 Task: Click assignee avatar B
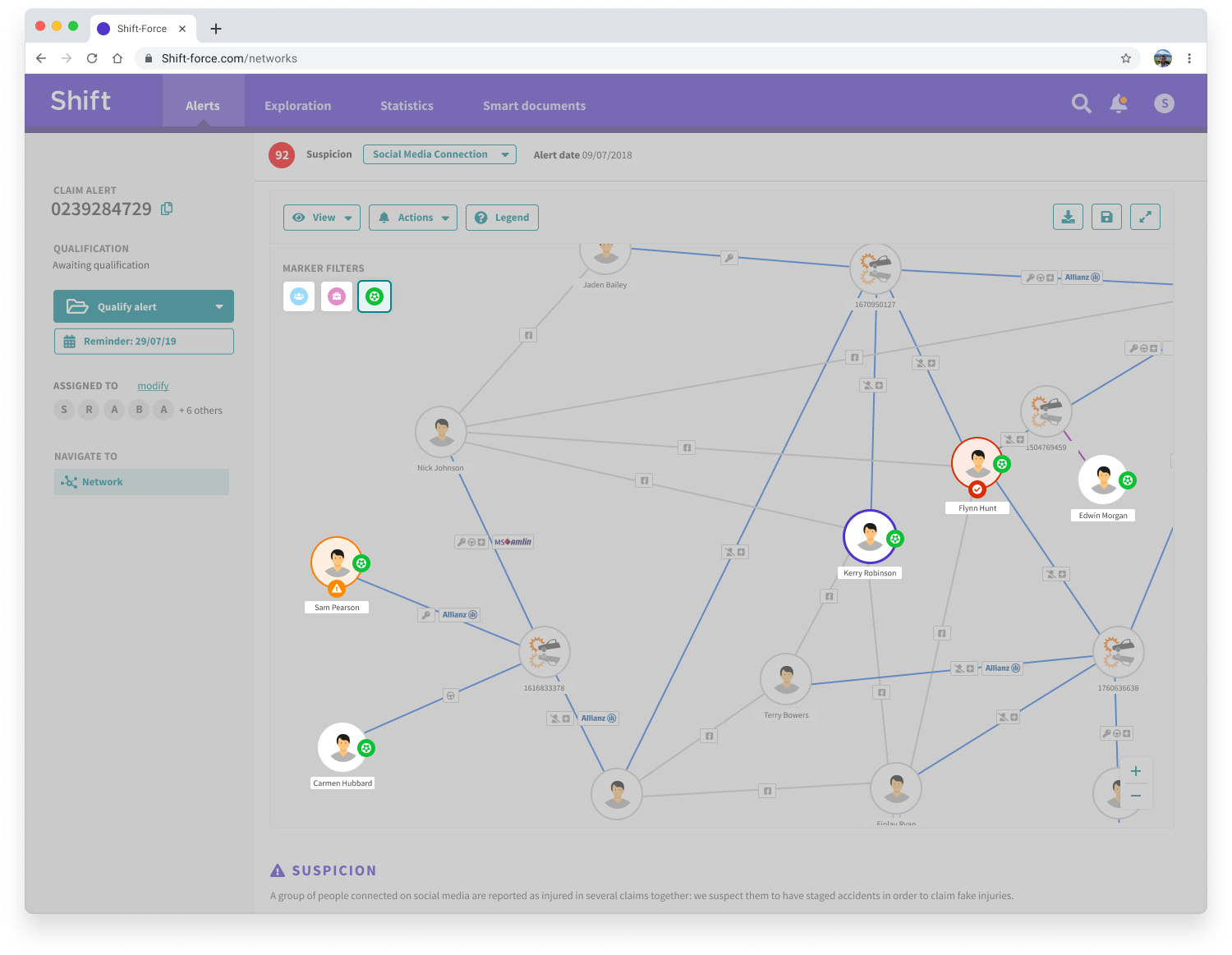(x=139, y=410)
